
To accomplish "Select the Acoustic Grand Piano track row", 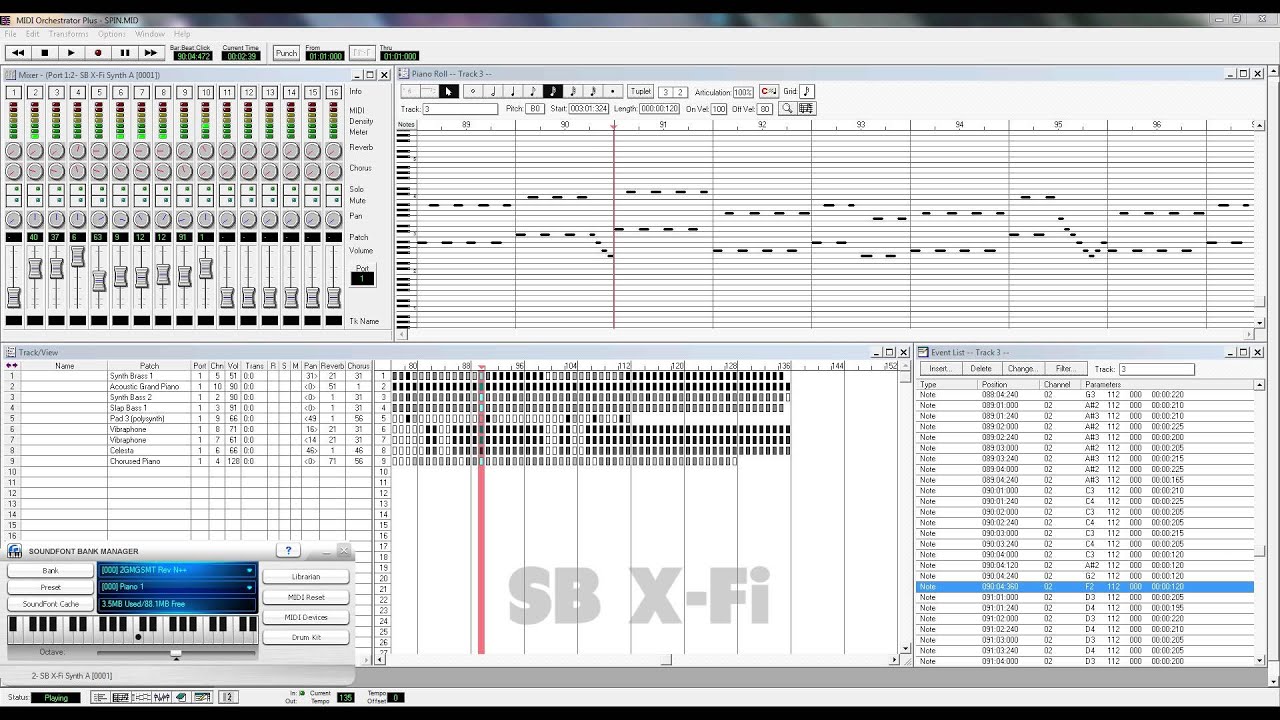I will point(189,387).
